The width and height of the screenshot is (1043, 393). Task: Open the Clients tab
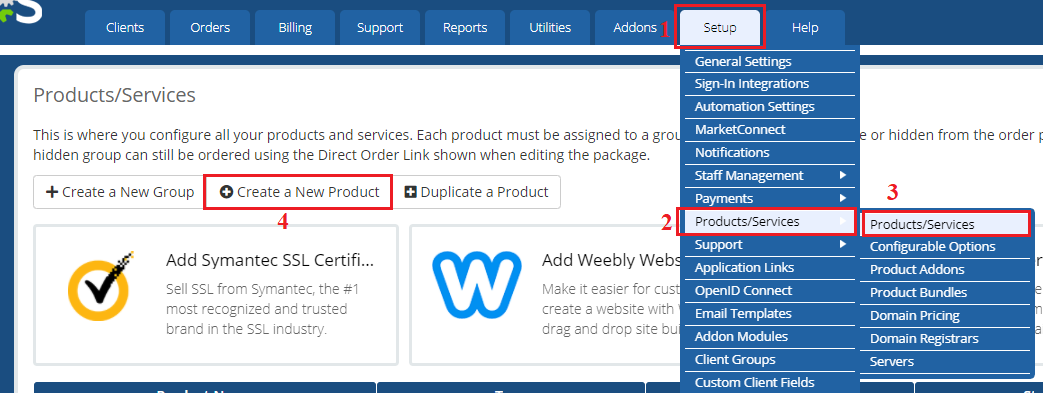pos(125,27)
